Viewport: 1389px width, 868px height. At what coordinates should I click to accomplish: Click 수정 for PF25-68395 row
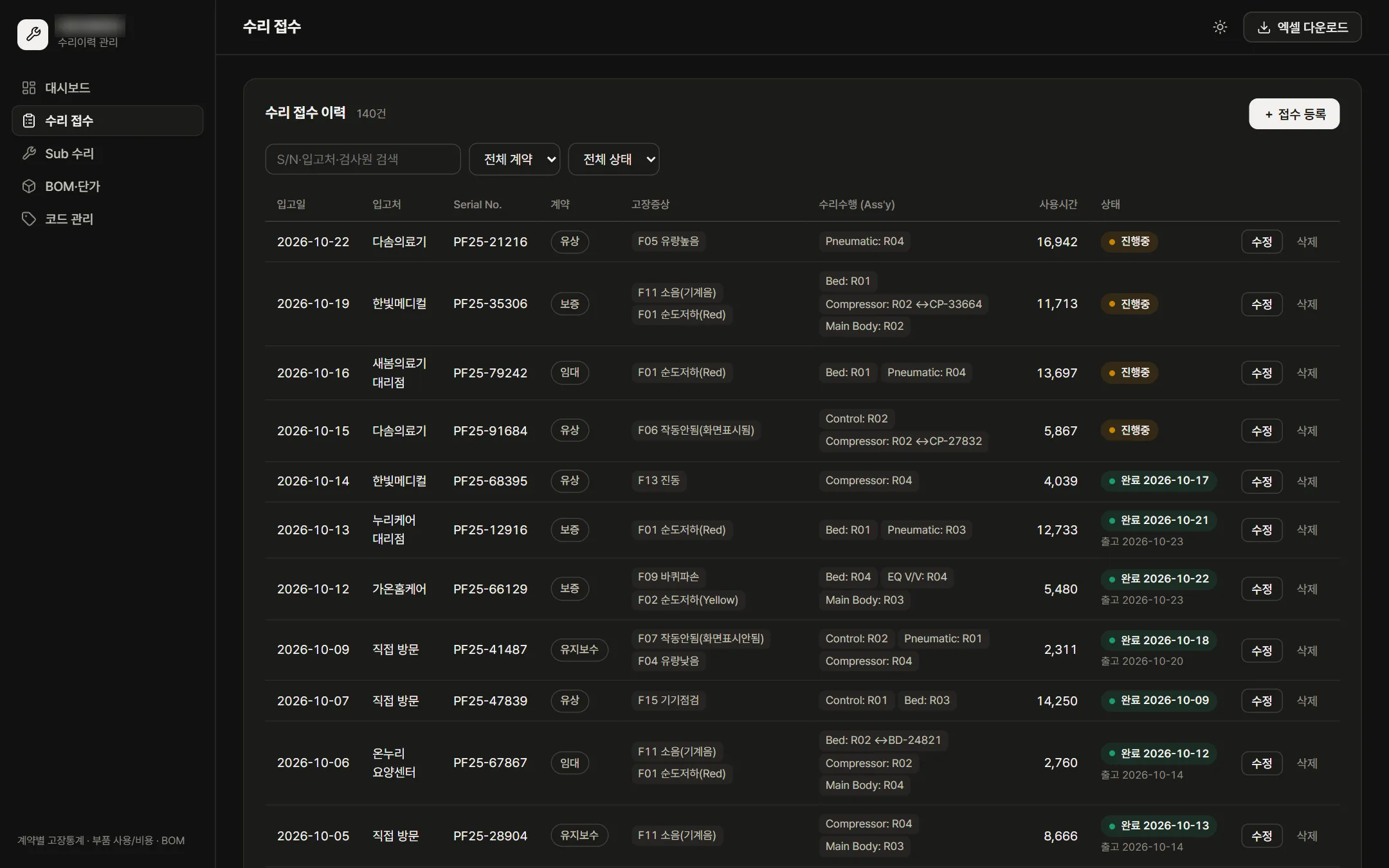1262,481
